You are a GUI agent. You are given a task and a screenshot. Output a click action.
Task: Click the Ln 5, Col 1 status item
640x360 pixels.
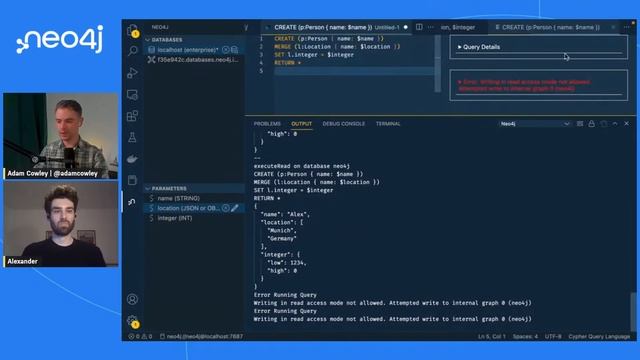[x=492, y=337]
